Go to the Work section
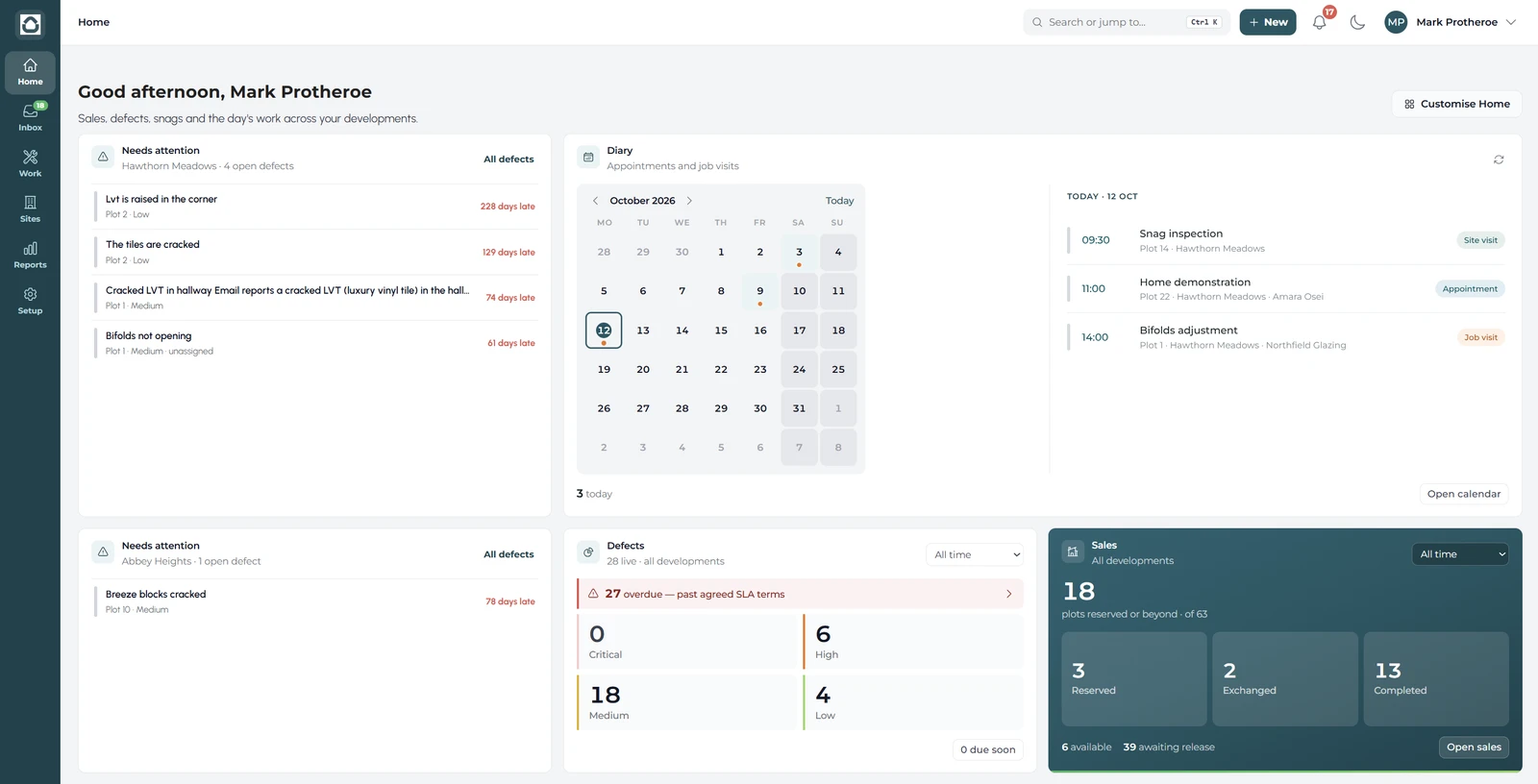Screen dimensions: 1538x784 (30, 163)
